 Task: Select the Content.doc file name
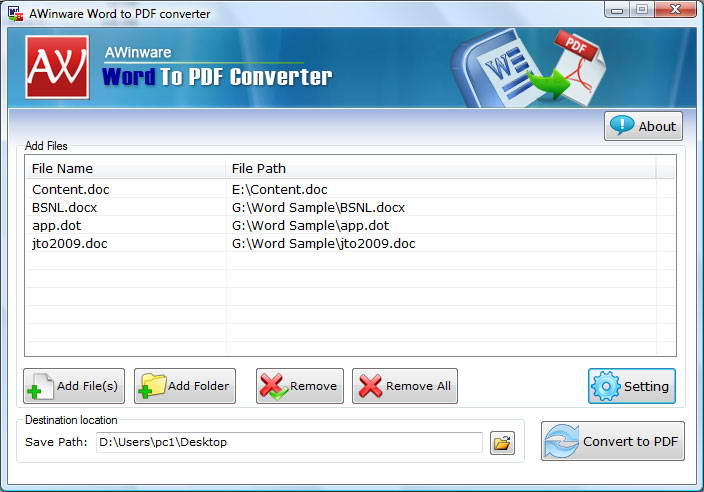71,189
